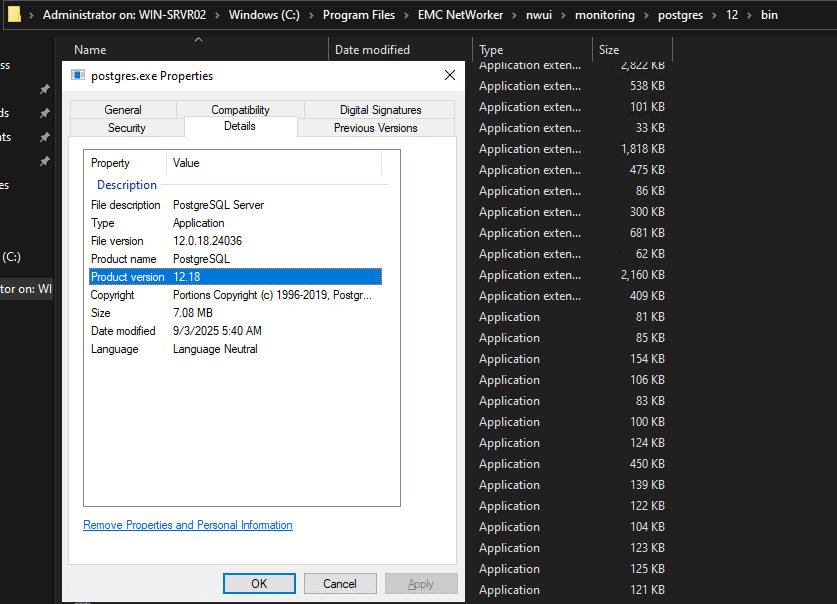Select the highlighted Product version 12.18 row
Viewport: 837px width, 604px height.
235,276
